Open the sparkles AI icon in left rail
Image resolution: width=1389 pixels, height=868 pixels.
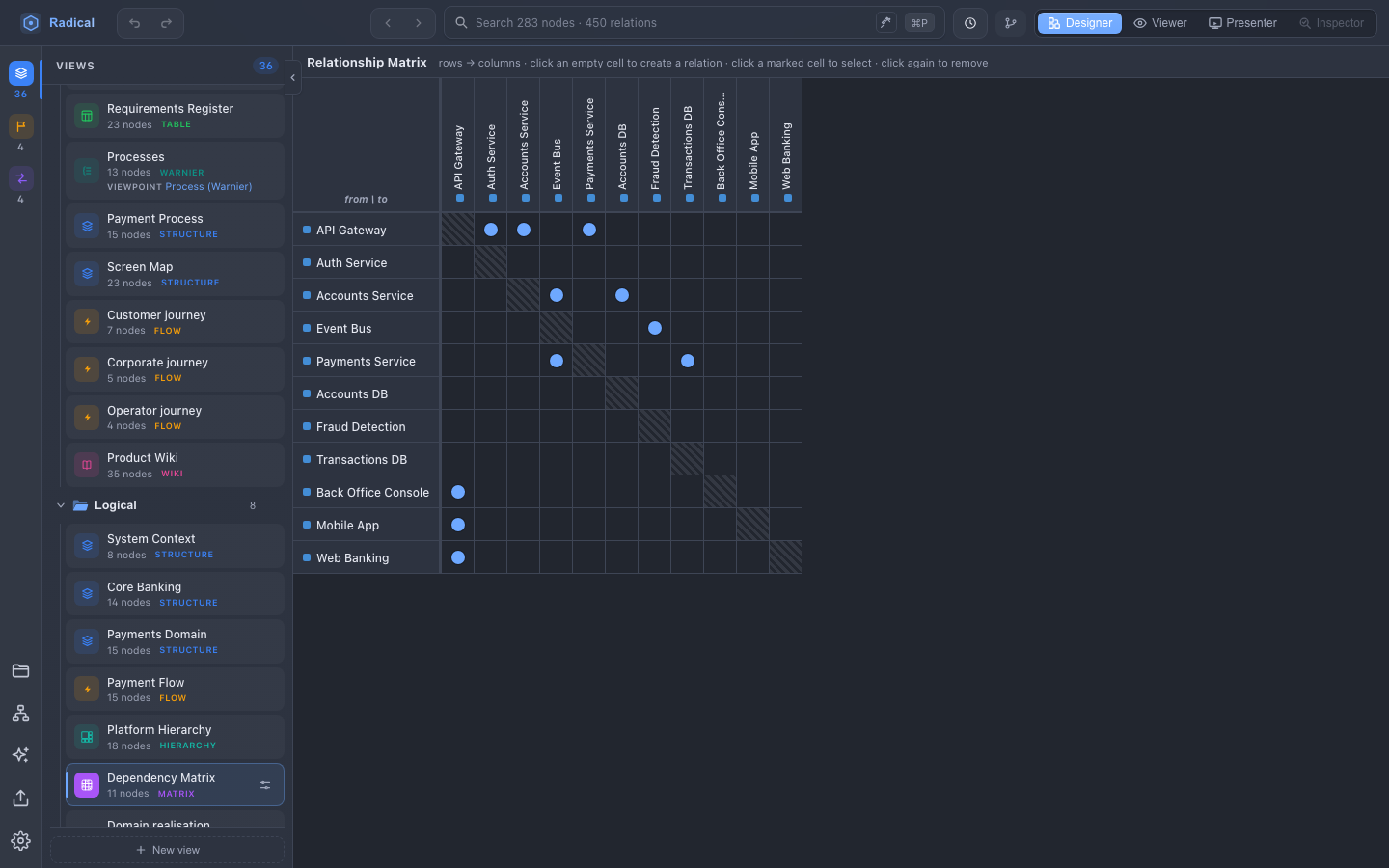point(20,755)
